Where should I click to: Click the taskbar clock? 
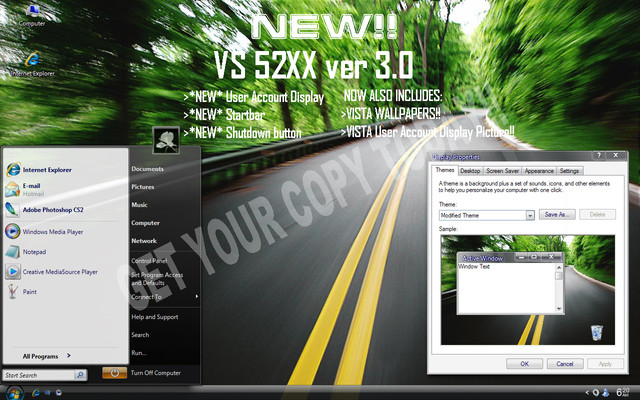[x=623, y=392]
